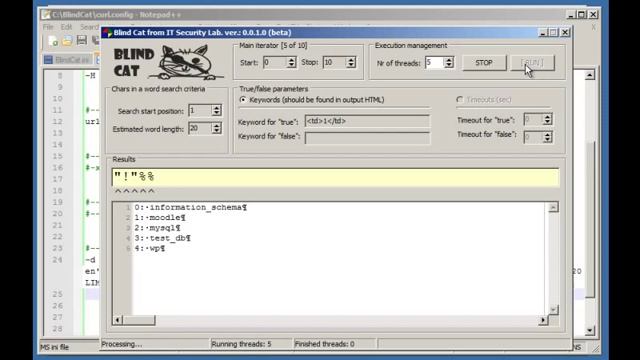Viewport: 640px width, 360px height.
Task: Click the "1: moodle" result line
Action: pyautogui.click(x=160, y=218)
